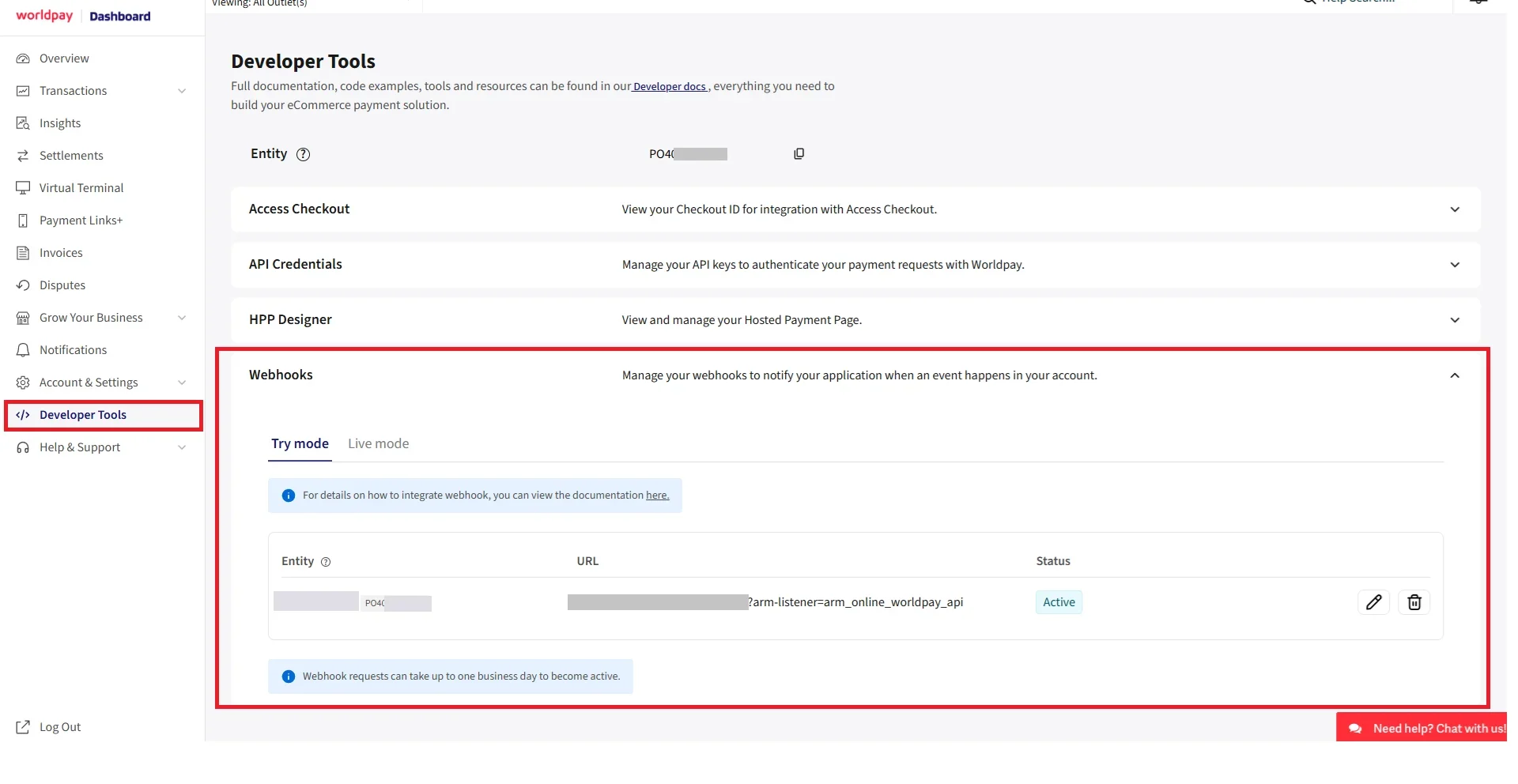Click the chat bubble icon in help banner
The height and width of the screenshot is (784, 1518).
click(1355, 729)
